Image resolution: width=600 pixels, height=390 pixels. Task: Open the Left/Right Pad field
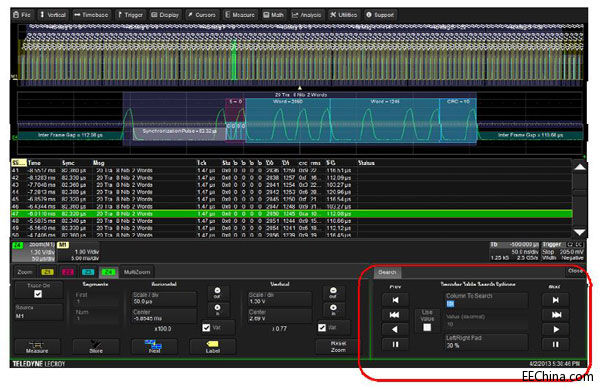(x=486, y=342)
